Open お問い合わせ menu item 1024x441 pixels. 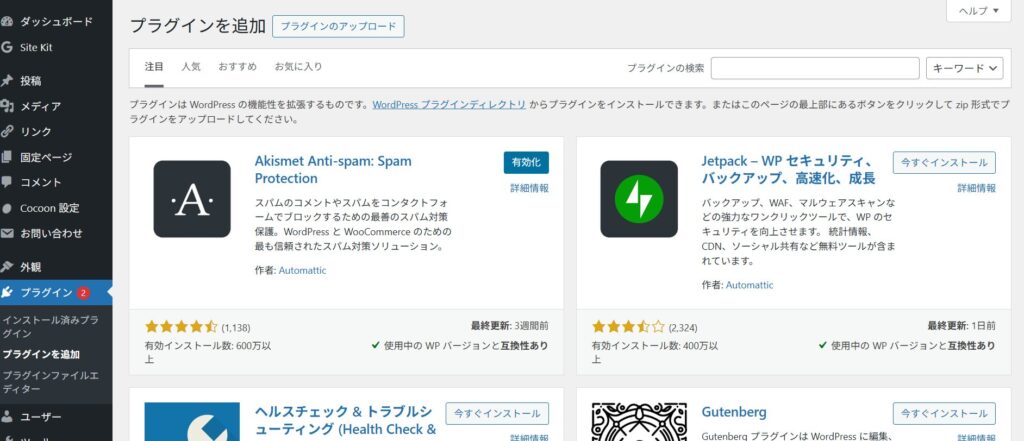(56, 233)
